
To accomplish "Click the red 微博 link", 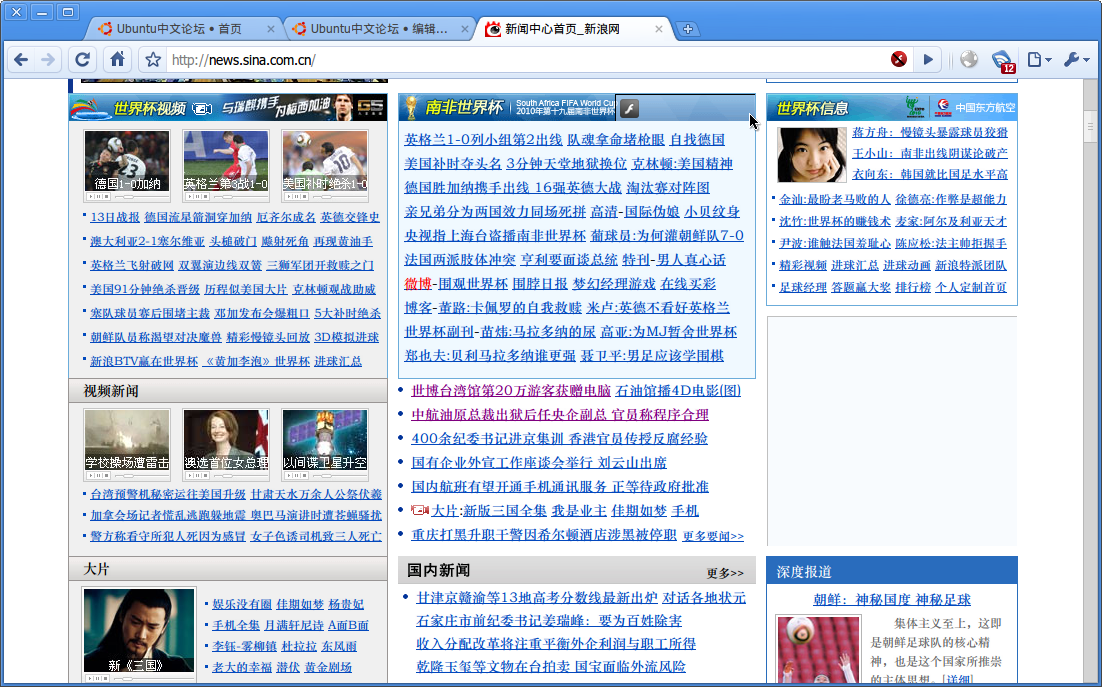I will click(417, 284).
